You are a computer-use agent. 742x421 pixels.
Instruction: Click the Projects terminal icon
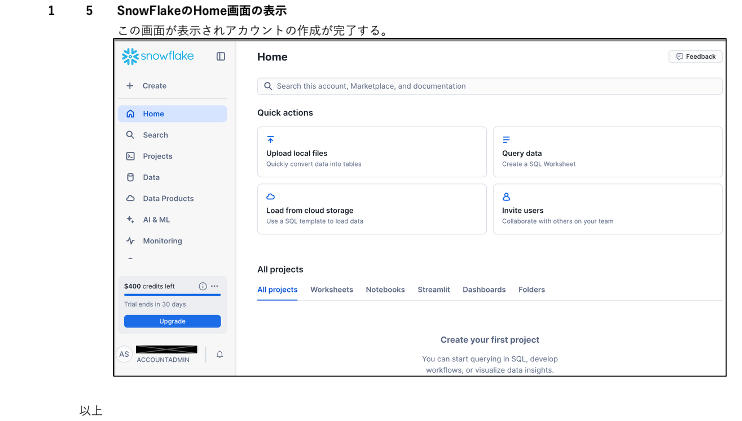click(x=130, y=156)
